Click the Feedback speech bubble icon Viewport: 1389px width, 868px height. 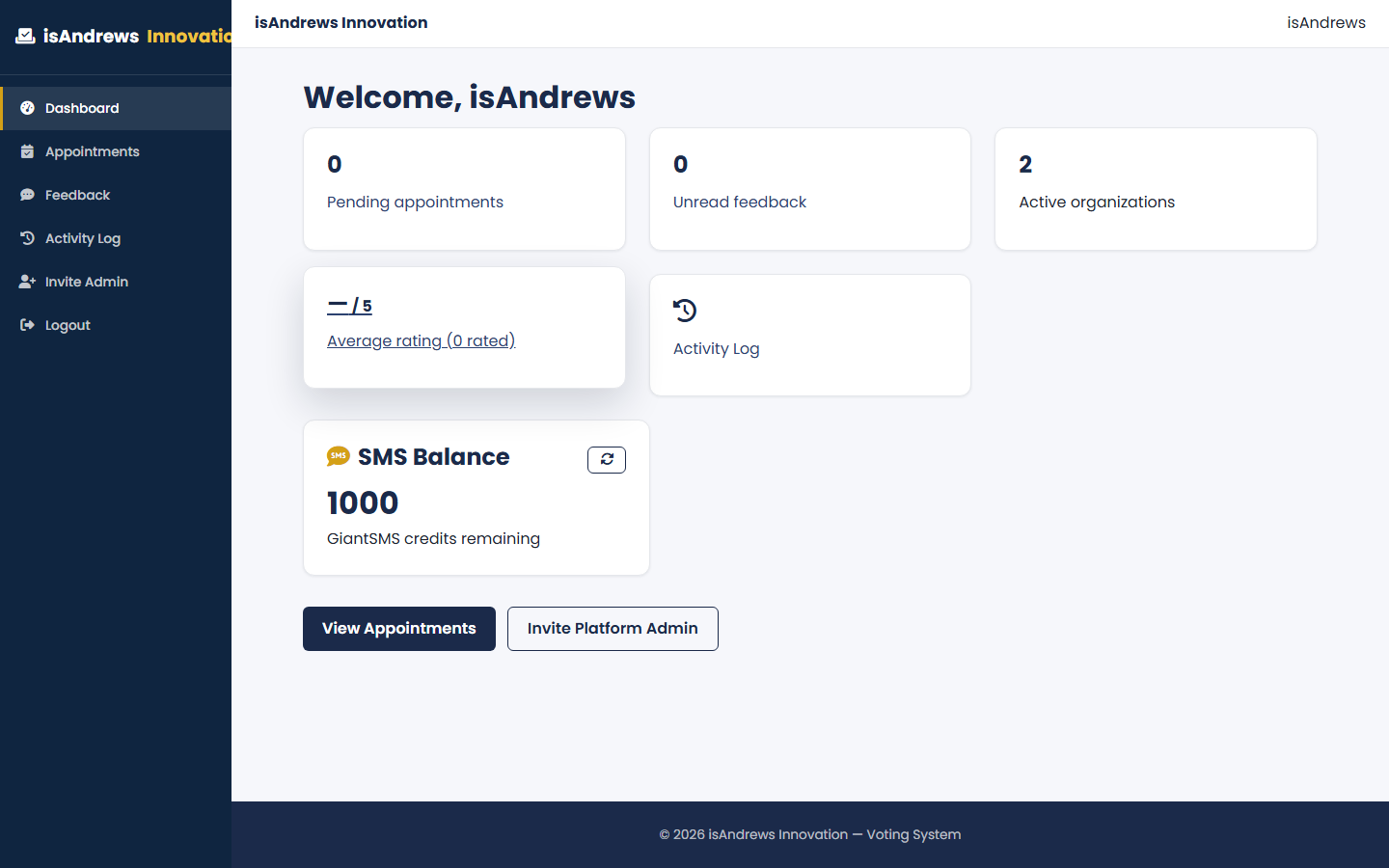27,195
